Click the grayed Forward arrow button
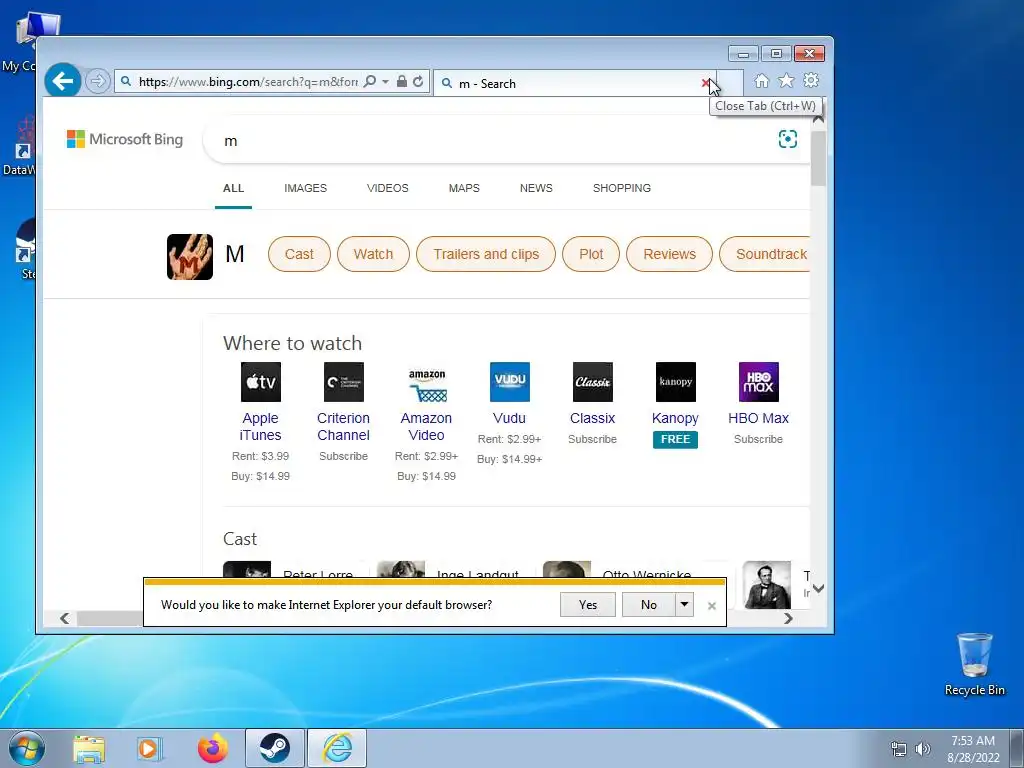 (x=97, y=82)
